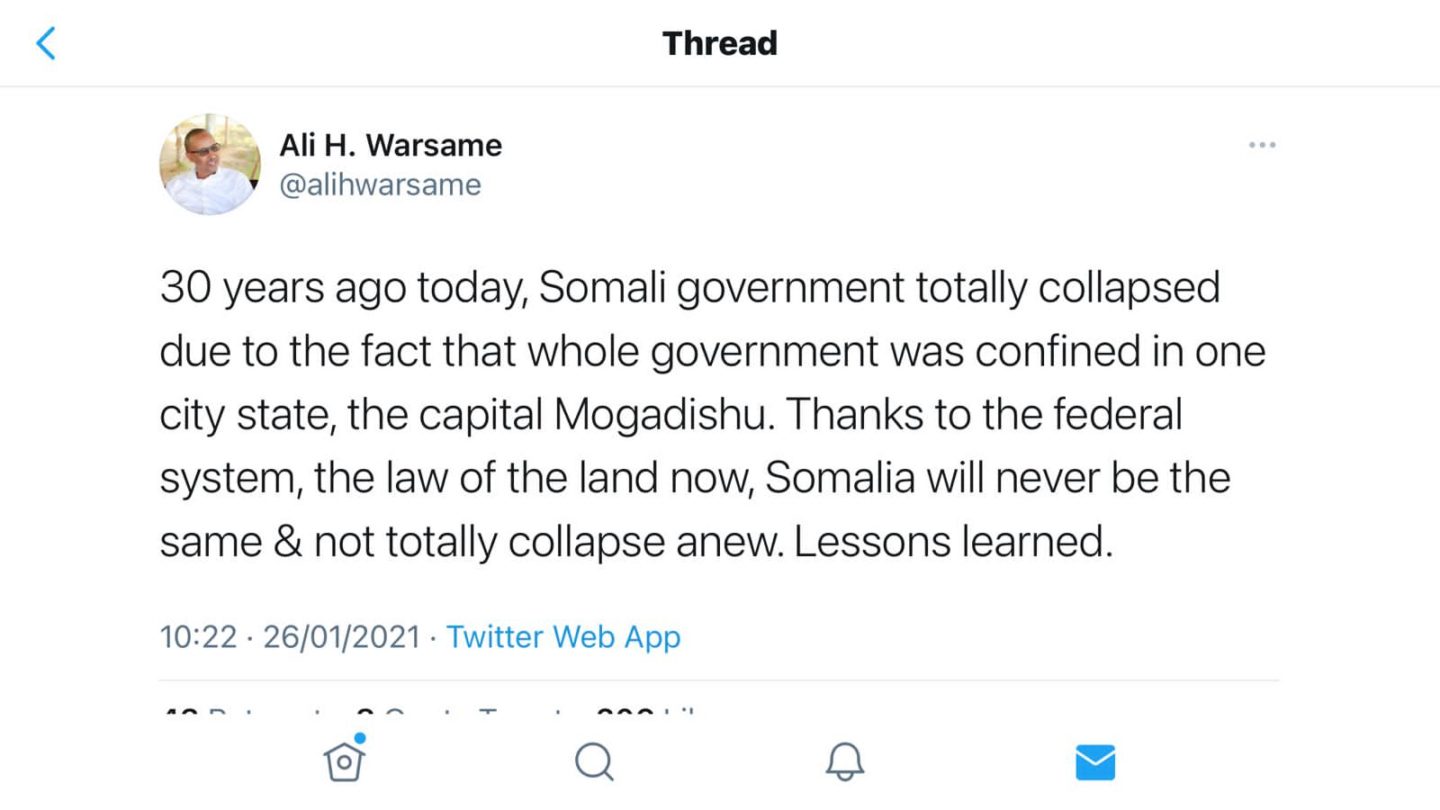Open Ali H. Warsame's profile picture

click(x=209, y=165)
